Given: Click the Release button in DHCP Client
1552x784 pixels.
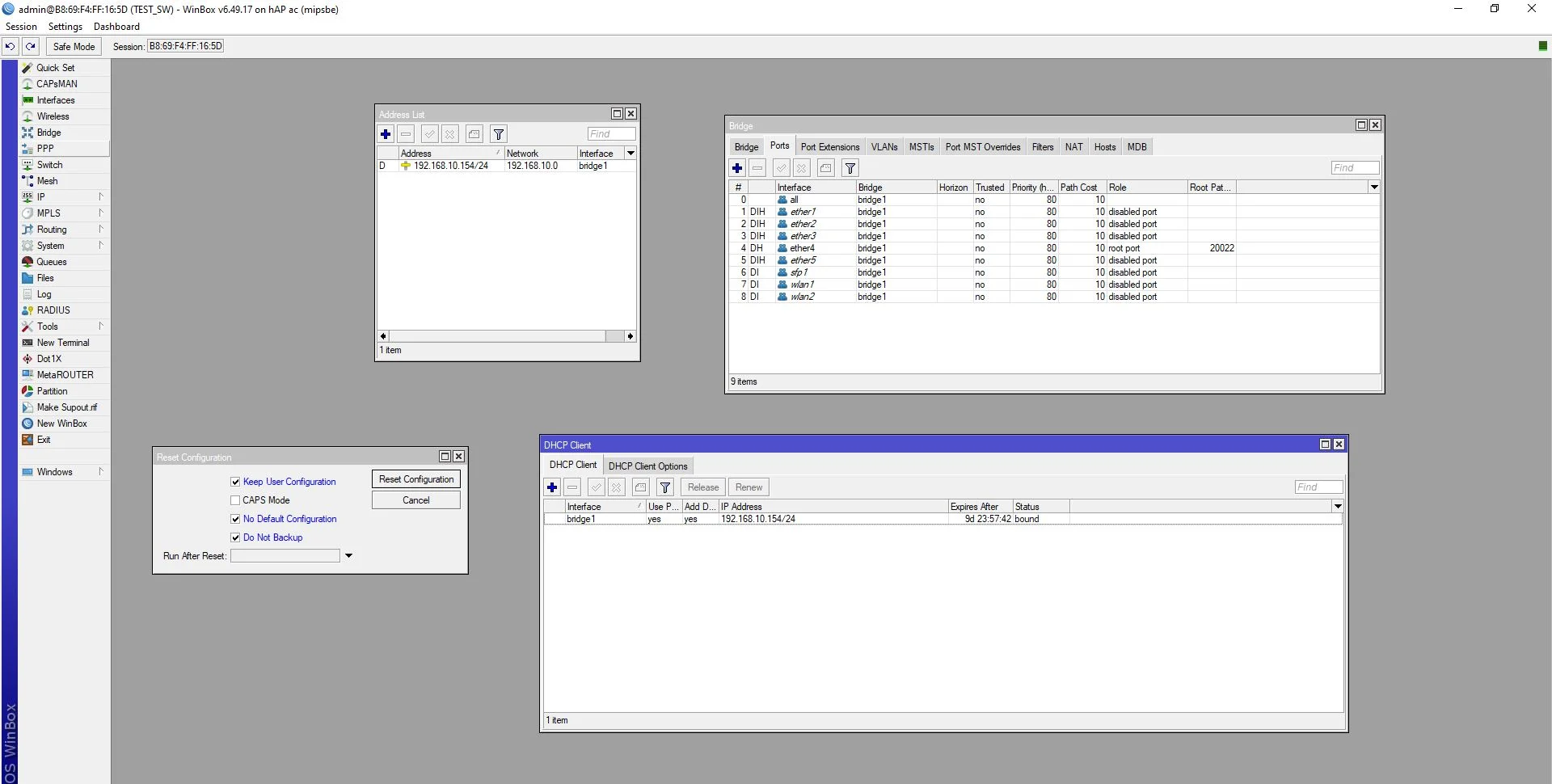Looking at the screenshot, I should 703,487.
